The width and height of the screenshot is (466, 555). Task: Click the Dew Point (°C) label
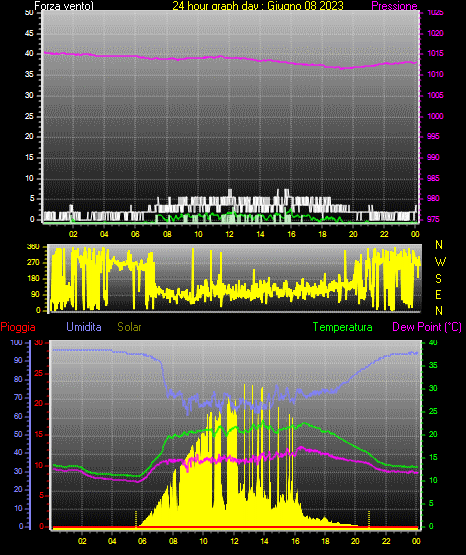427,327
